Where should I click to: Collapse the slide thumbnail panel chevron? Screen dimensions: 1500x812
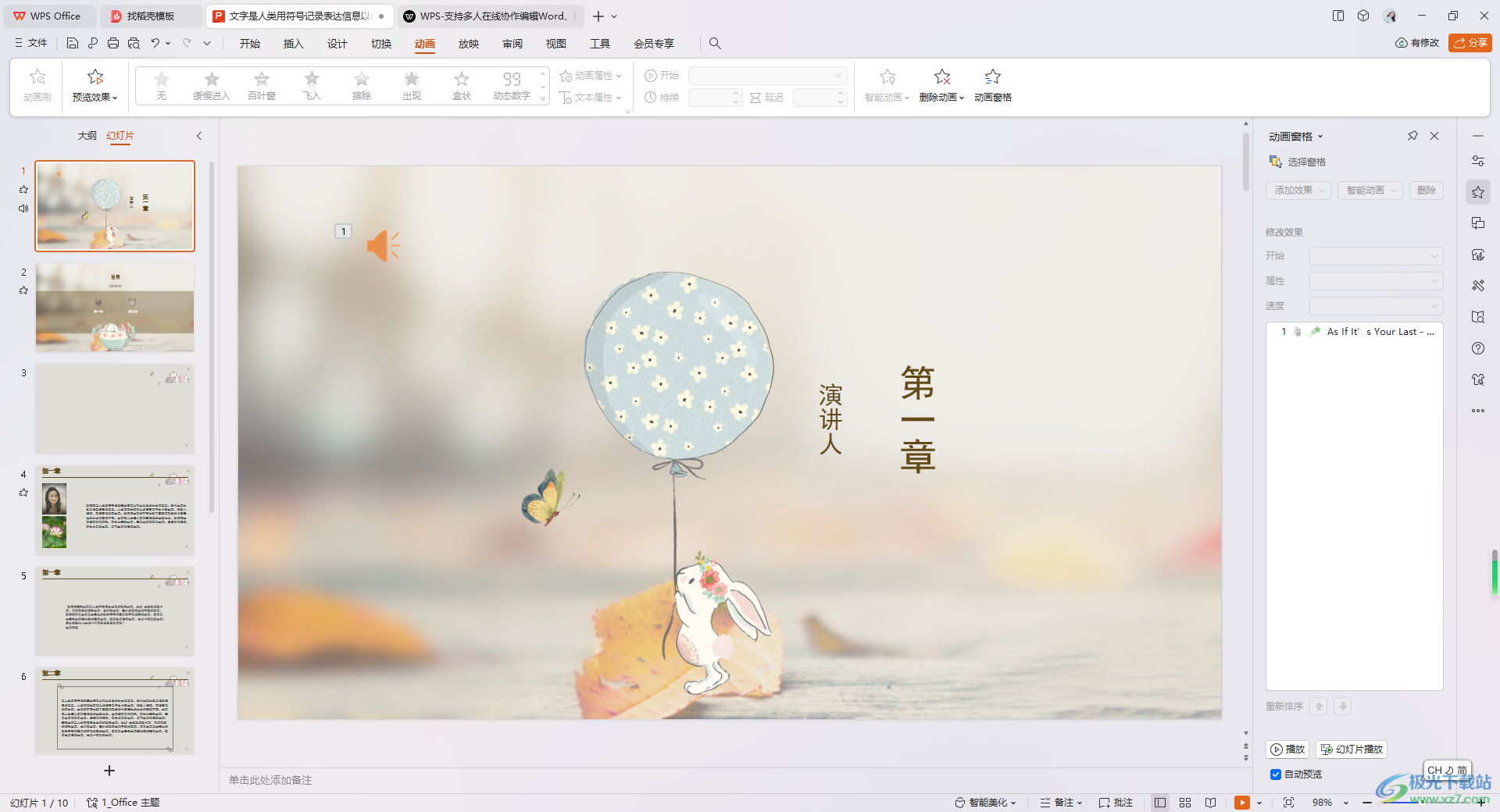[x=199, y=136]
